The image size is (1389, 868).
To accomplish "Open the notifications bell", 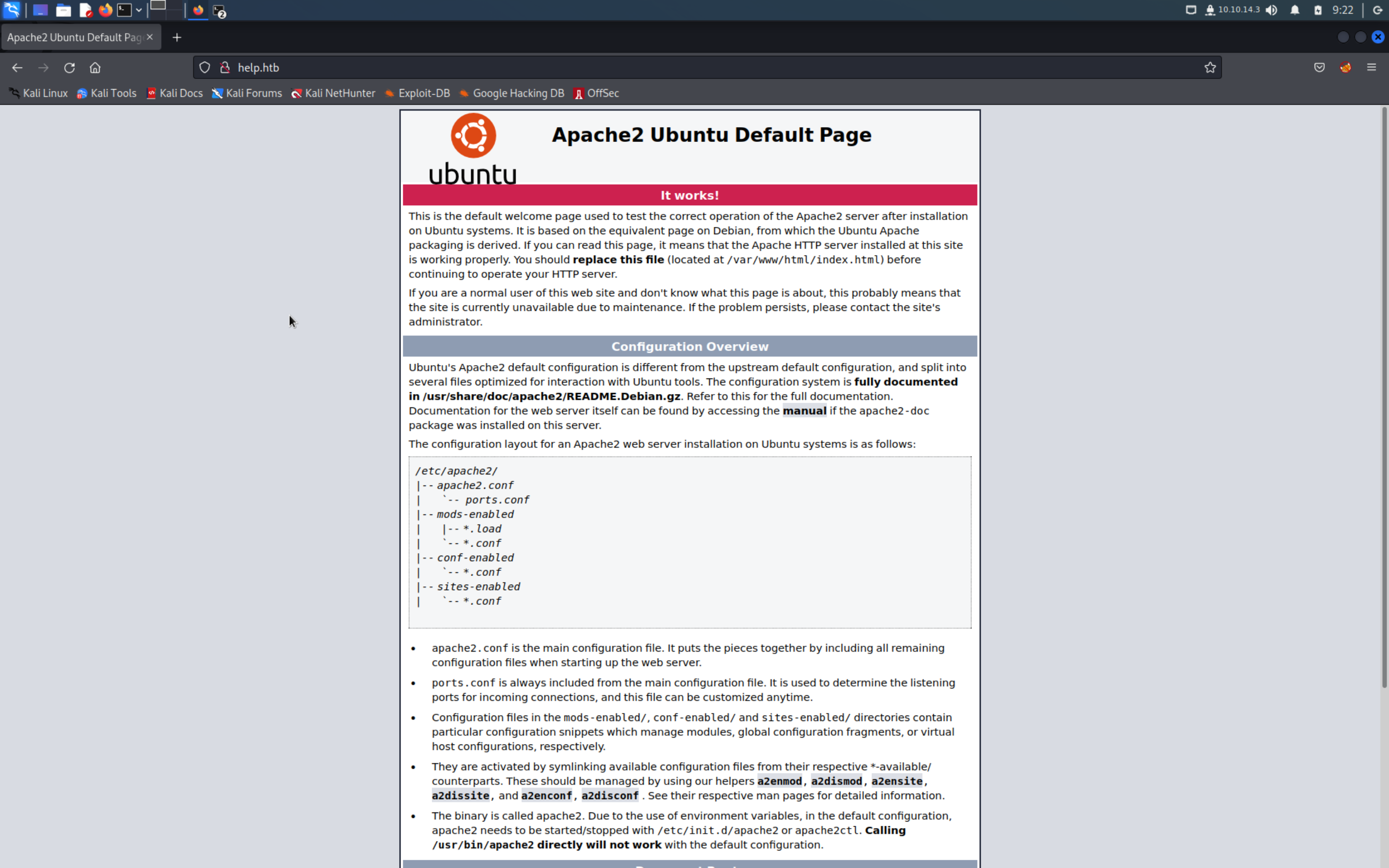I will (1295, 10).
